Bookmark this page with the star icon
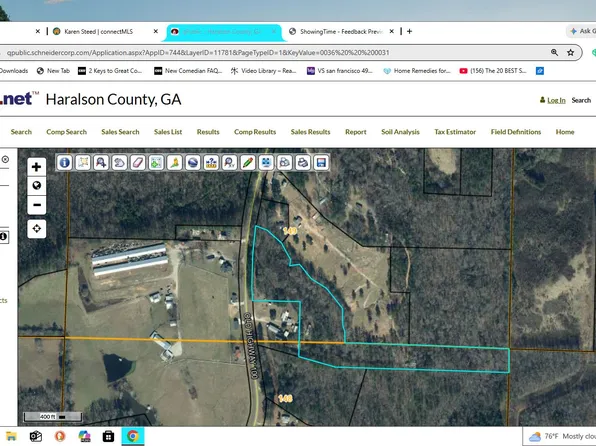This screenshot has height=446, width=596. coord(570,52)
